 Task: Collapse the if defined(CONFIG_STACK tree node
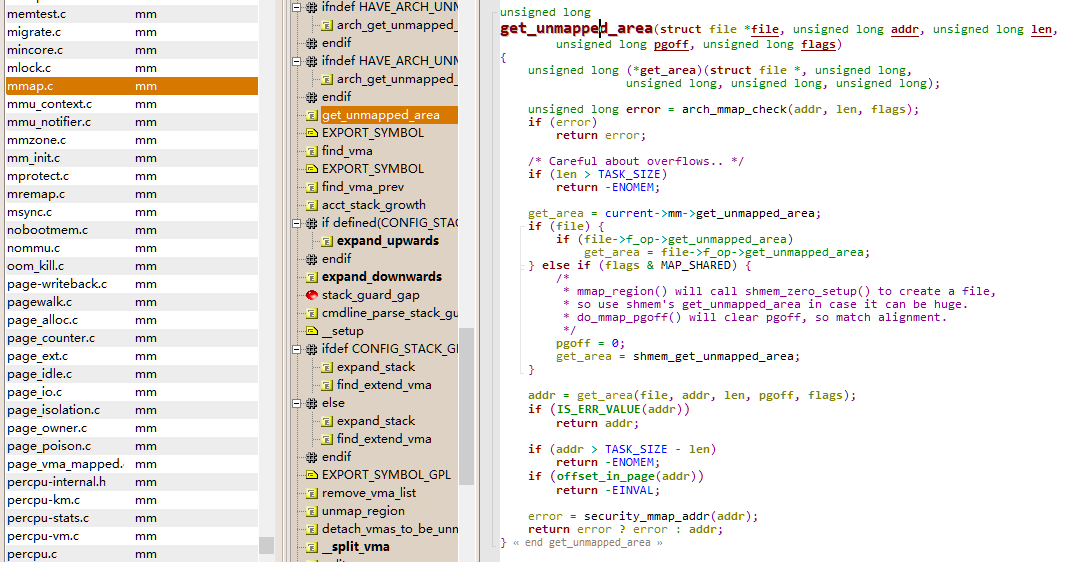click(297, 223)
